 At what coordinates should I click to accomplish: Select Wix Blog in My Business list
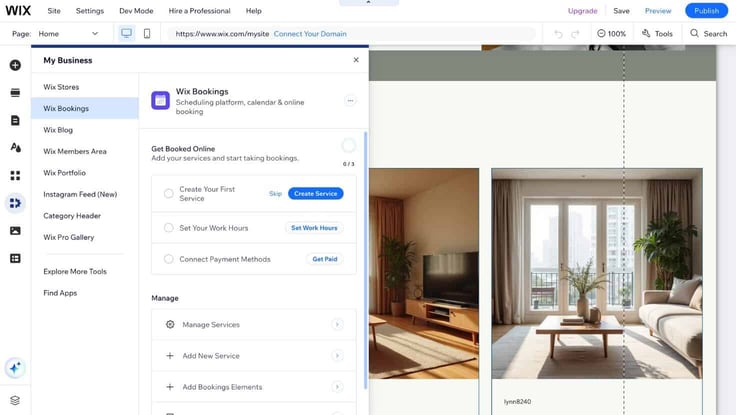(85, 130)
